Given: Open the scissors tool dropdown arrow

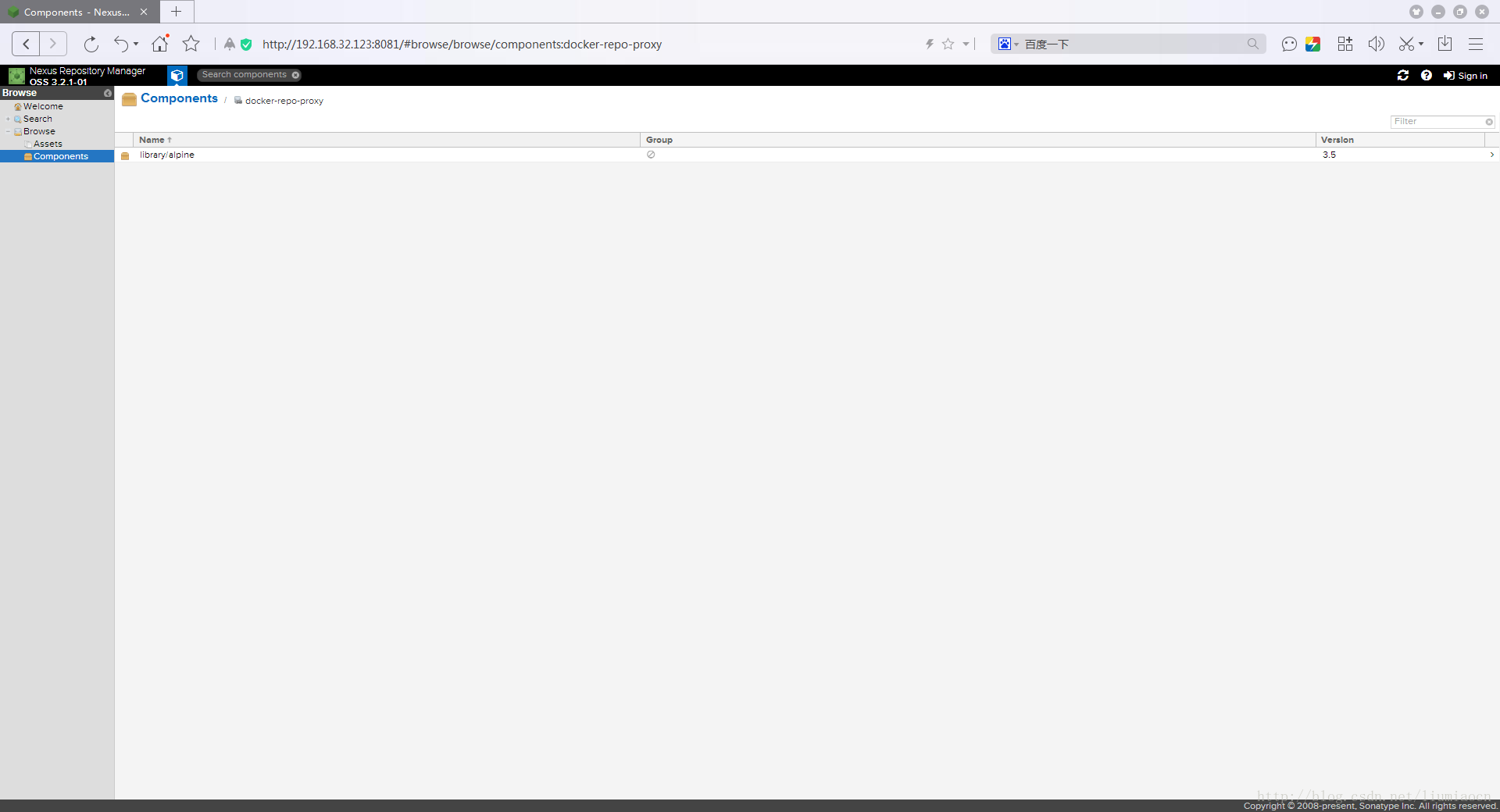Looking at the screenshot, I should (1421, 44).
